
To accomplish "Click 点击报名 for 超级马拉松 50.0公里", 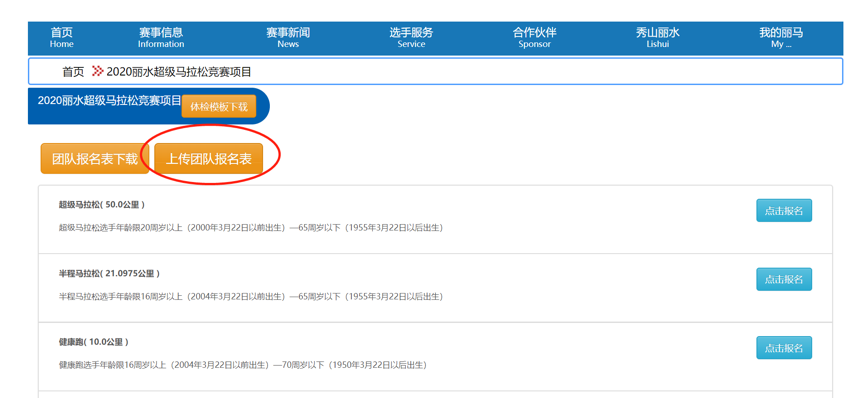I will click(x=783, y=210).
